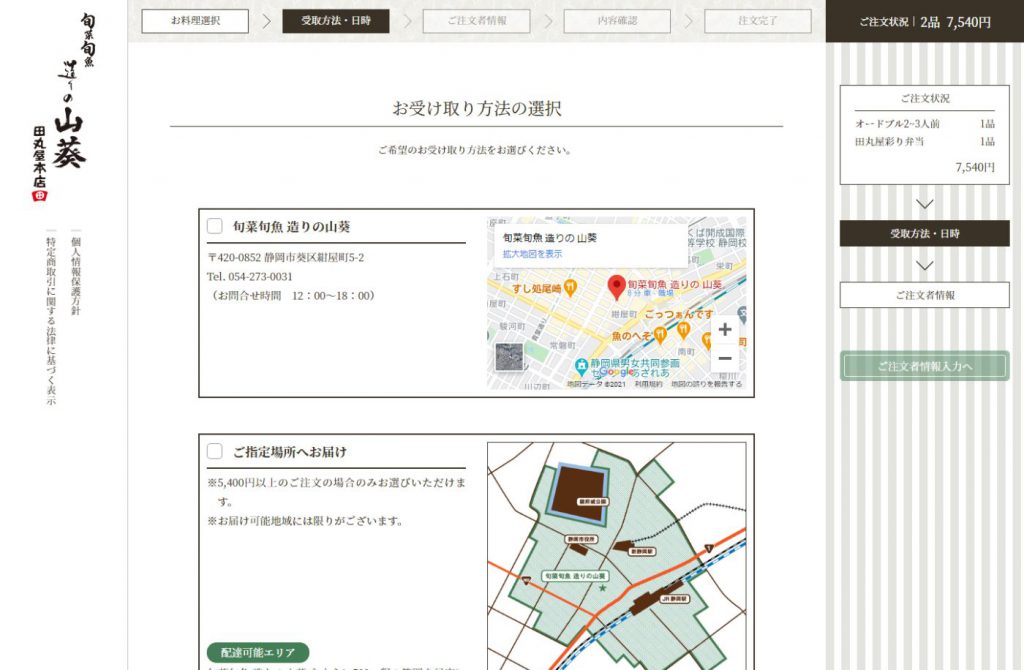Check the ご指定場所へお届け delivery checkbox

click(x=214, y=451)
